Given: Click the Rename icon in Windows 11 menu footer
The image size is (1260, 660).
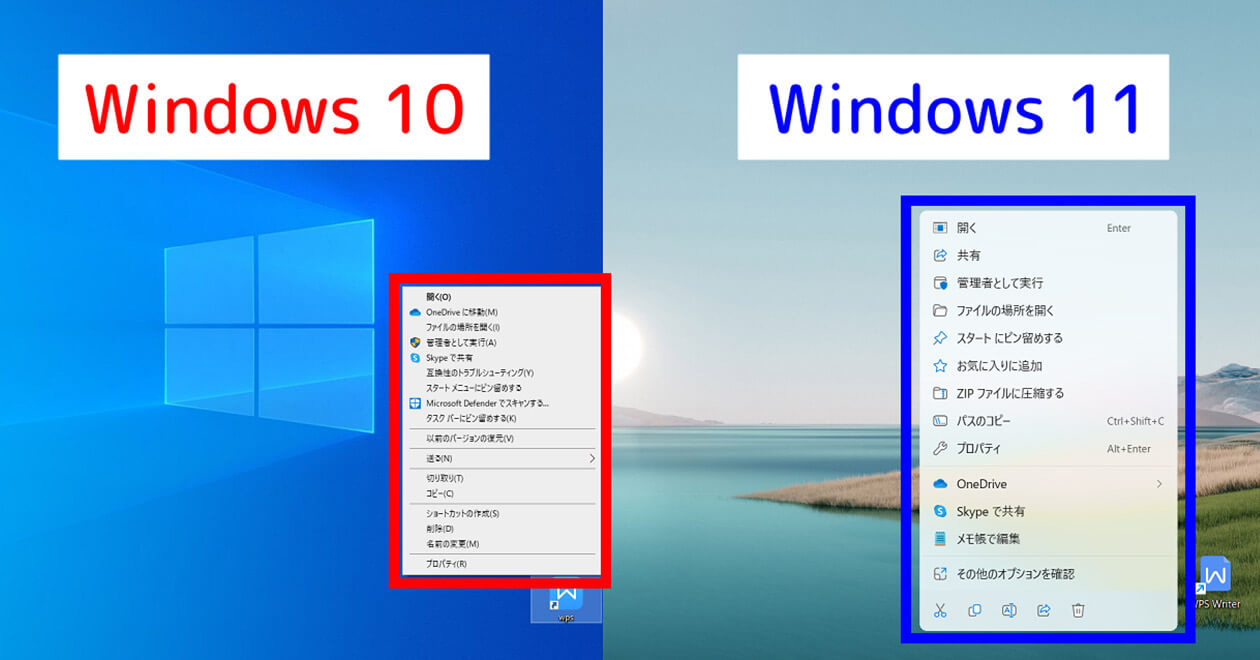Looking at the screenshot, I should point(1009,610).
